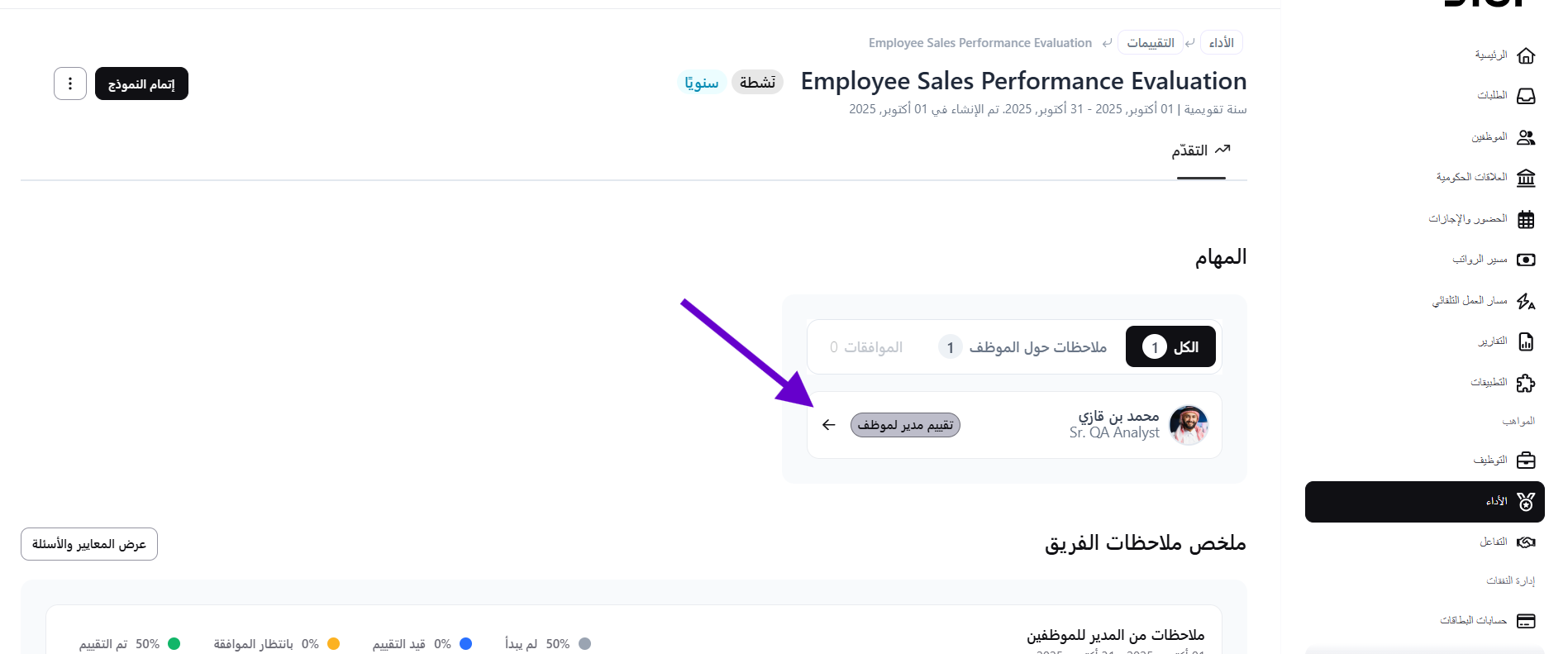Click عرض المعايير والأسئلة button
The image size is (1568, 654).
(x=89, y=544)
